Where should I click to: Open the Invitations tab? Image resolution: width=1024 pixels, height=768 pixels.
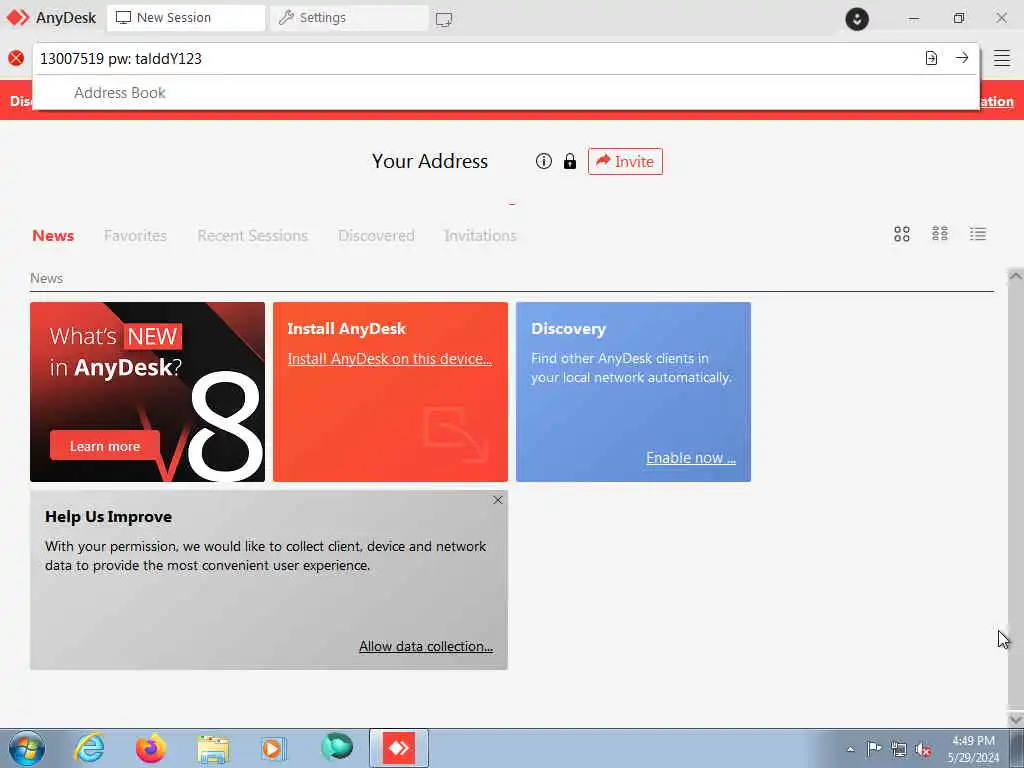(x=480, y=236)
